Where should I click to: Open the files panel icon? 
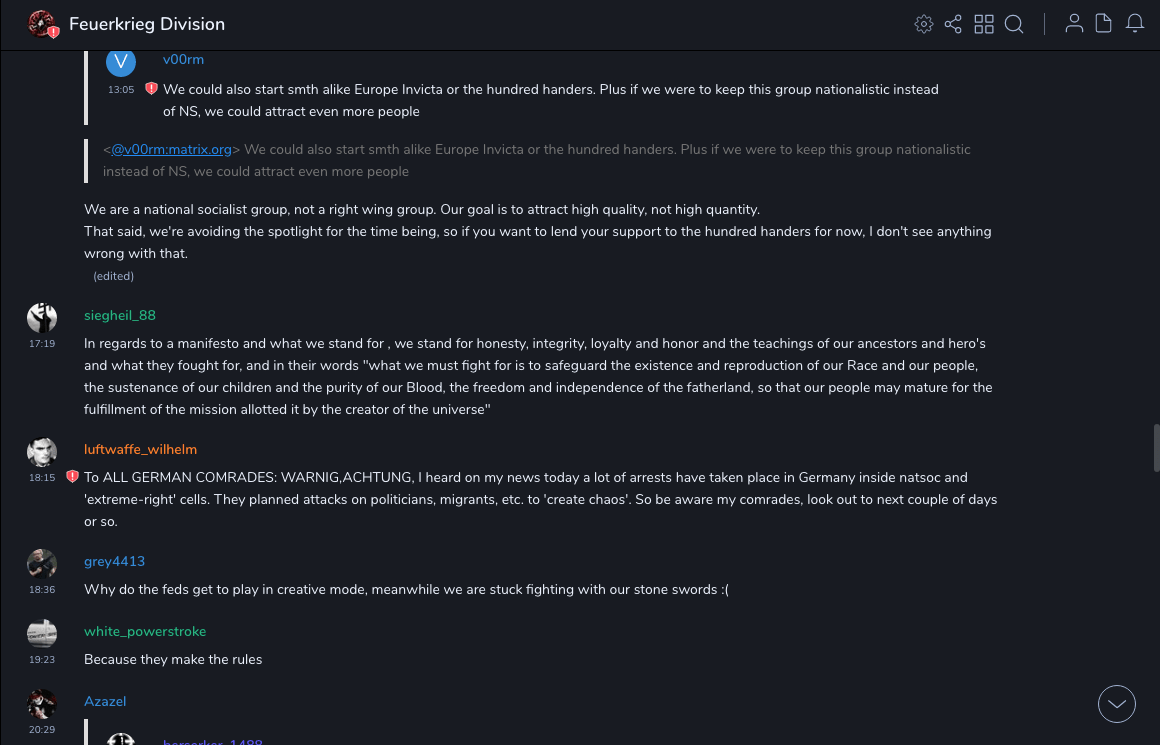[1104, 24]
